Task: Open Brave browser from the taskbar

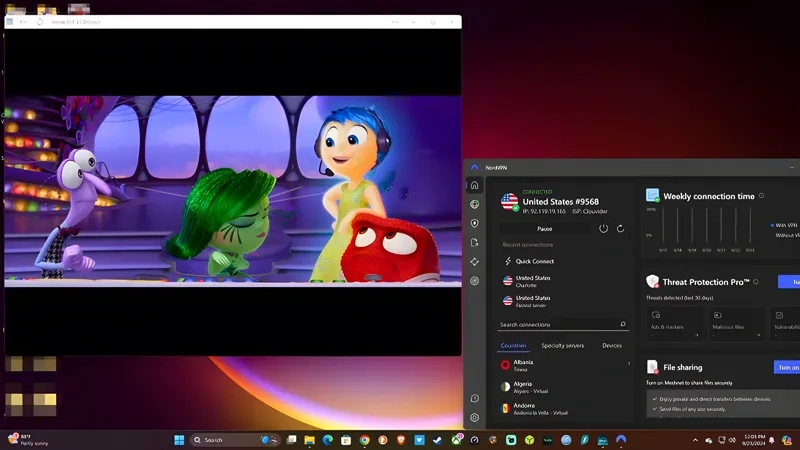Action: click(x=401, y=440)
